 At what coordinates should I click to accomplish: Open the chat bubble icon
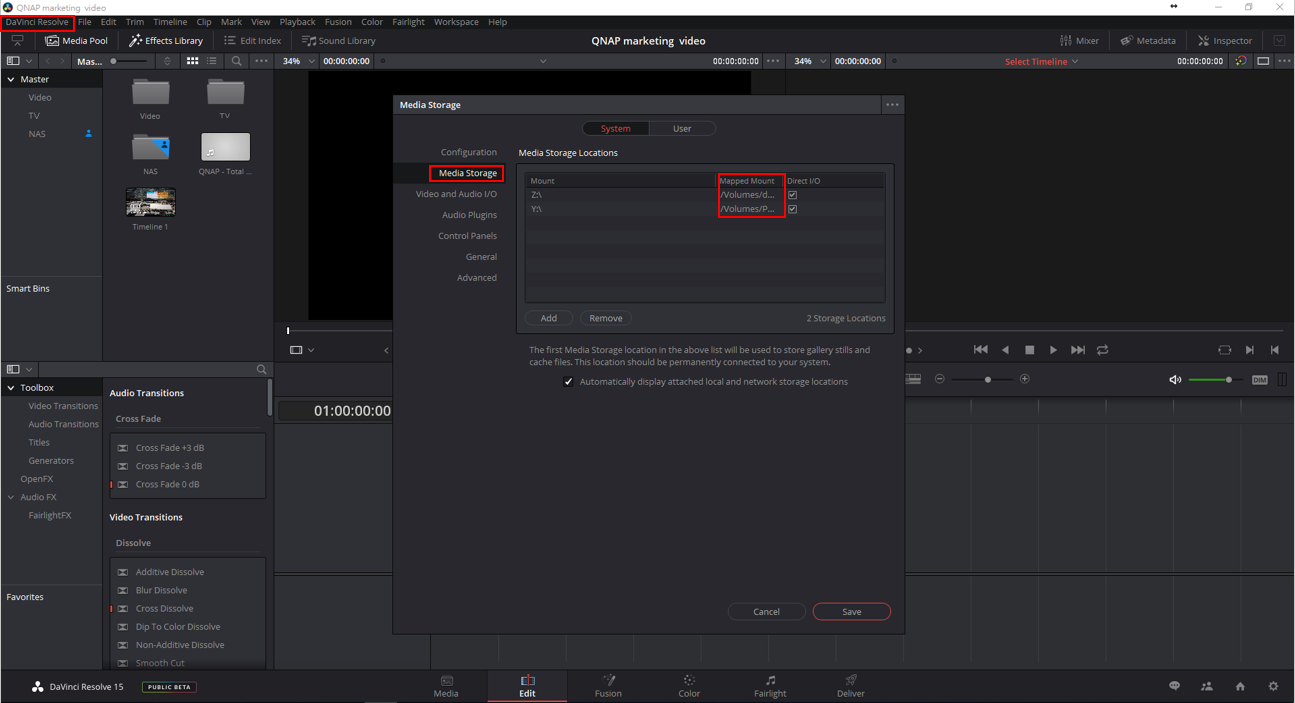pos(1174,687)
